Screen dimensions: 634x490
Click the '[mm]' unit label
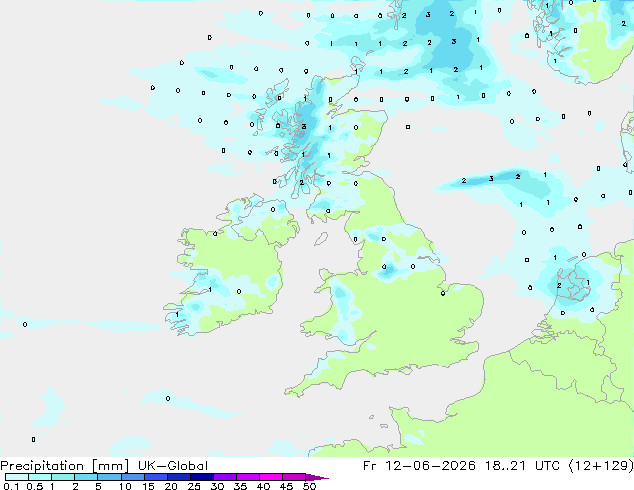tap(111, 466)
